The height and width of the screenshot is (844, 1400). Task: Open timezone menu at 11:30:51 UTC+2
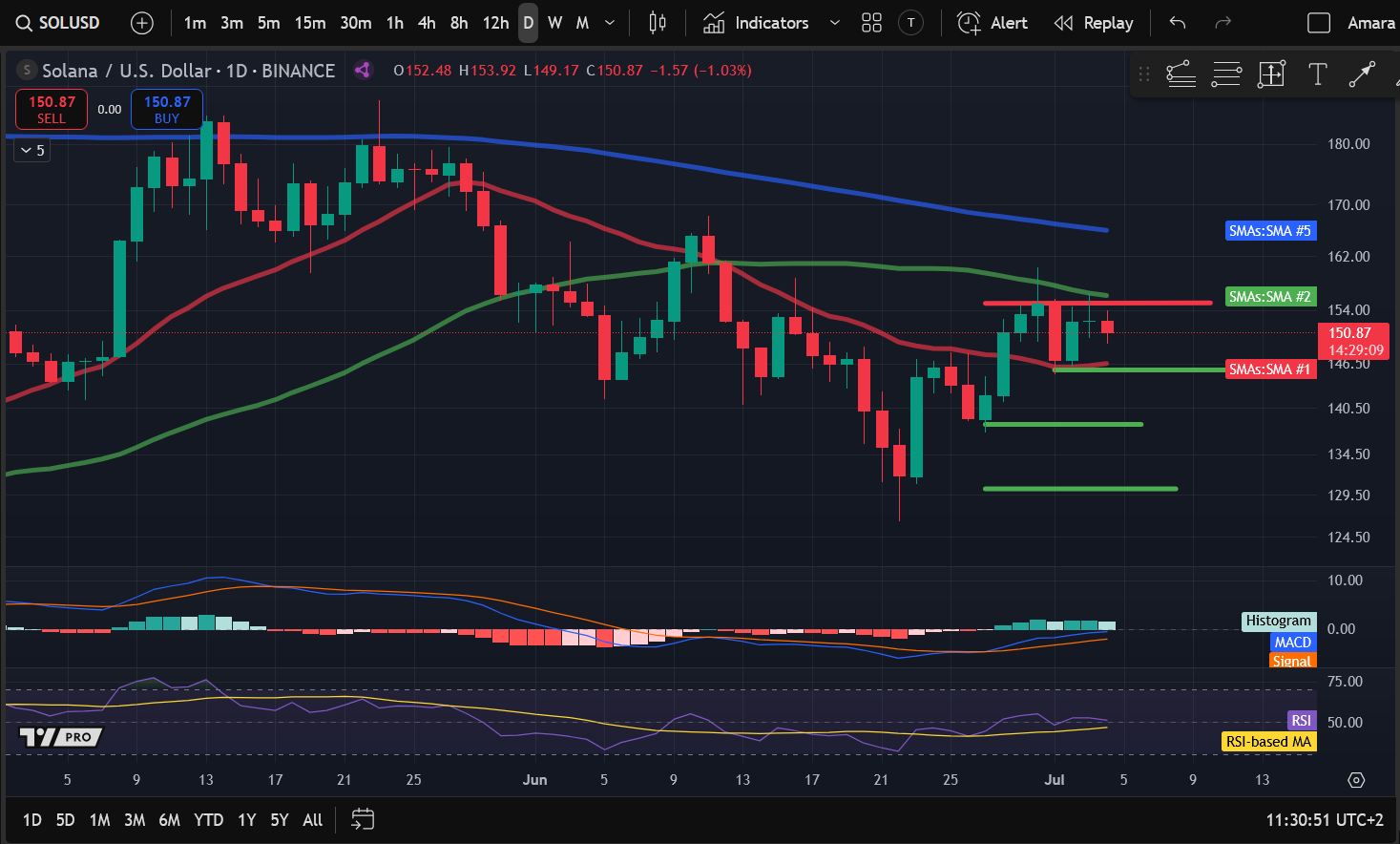1325,820
